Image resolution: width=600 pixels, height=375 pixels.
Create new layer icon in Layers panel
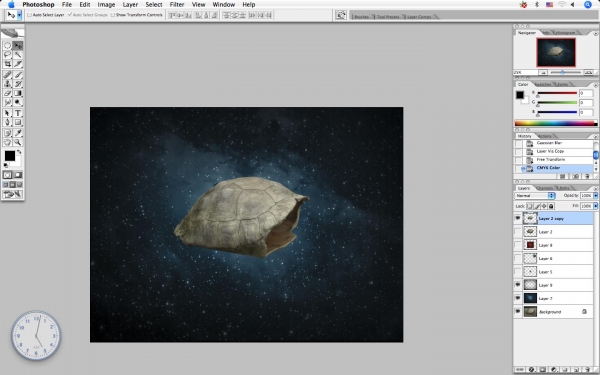(x=576, y=370)
